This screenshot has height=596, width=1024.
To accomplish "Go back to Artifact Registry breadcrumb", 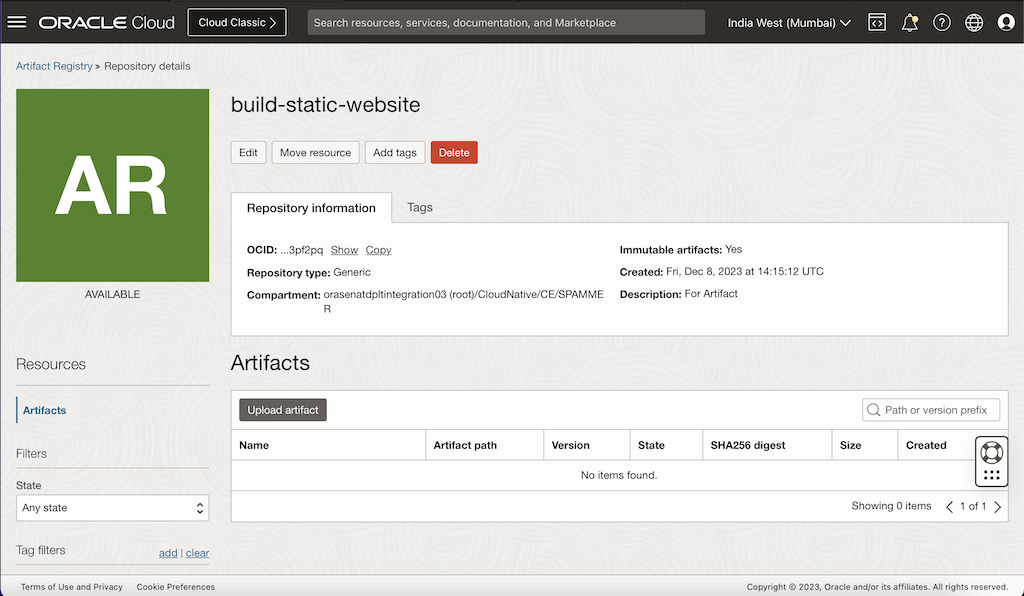I will 54,66.
